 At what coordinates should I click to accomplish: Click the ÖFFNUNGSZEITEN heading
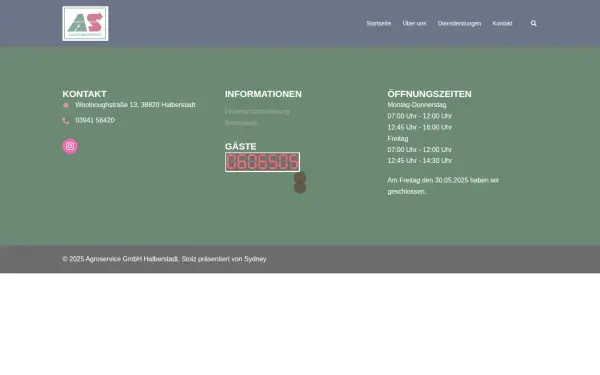429,94
